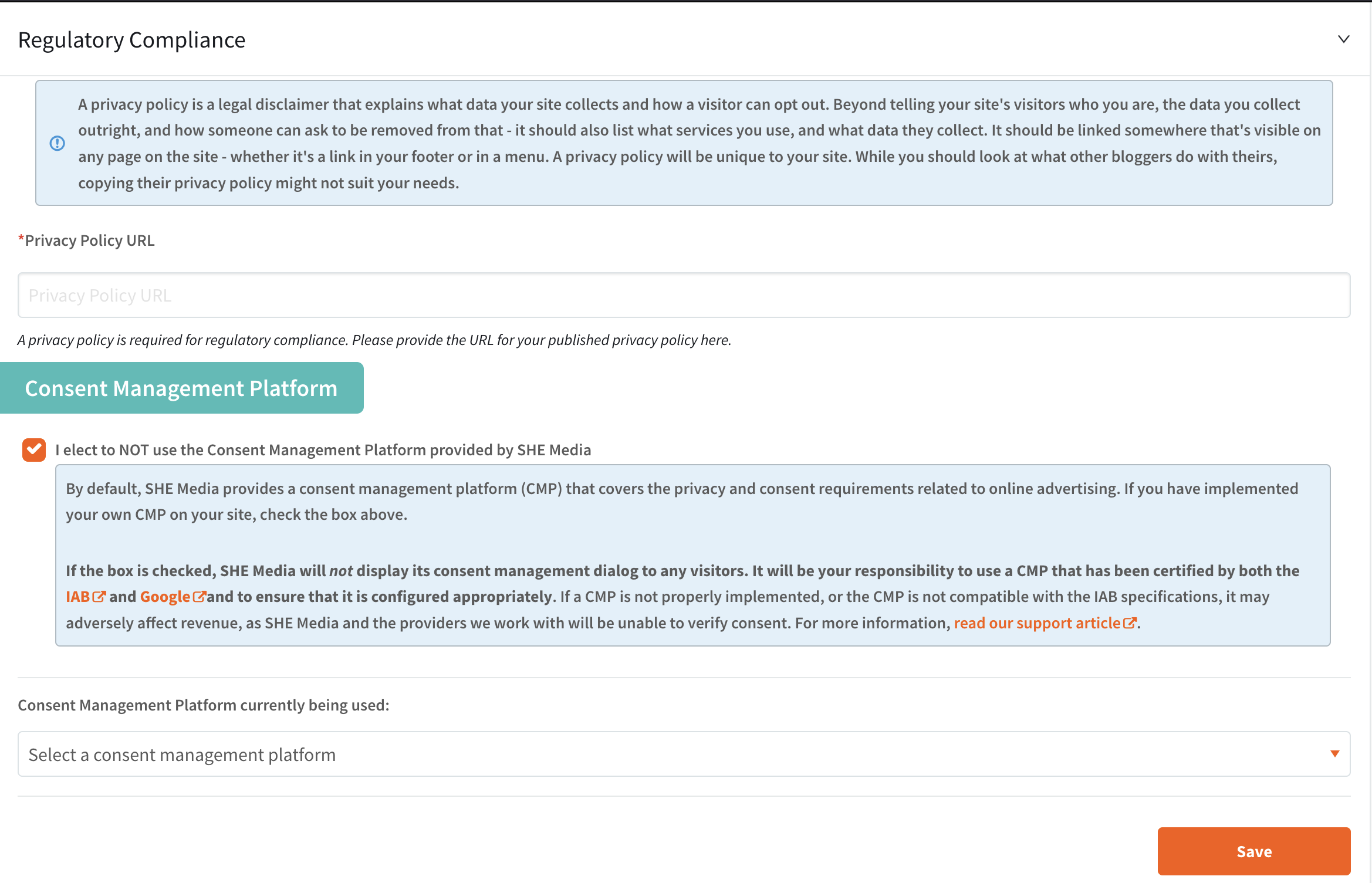Image resolution: width=1372 pixels, height=883 pixels.
Task: Click the Regulatory Compliance heading
Action: click(x=132, y=40)
